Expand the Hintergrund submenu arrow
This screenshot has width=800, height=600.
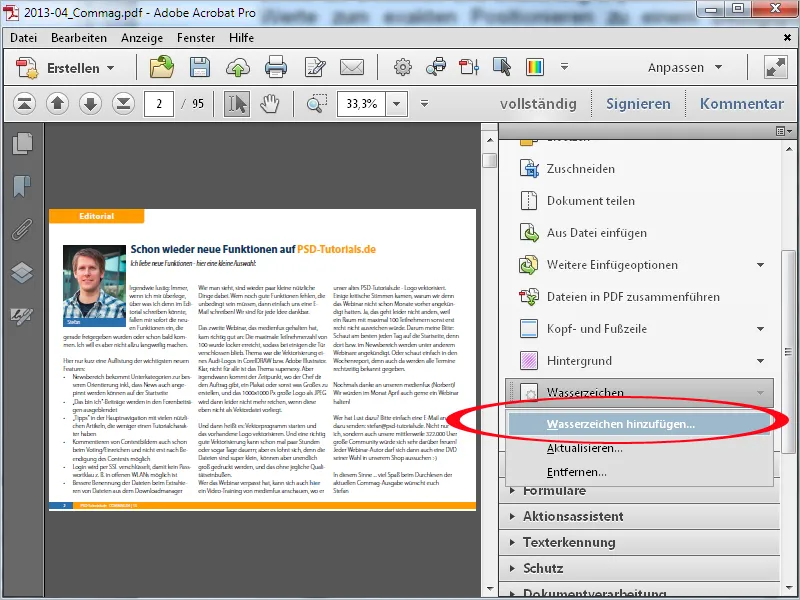tap(760, 361)
